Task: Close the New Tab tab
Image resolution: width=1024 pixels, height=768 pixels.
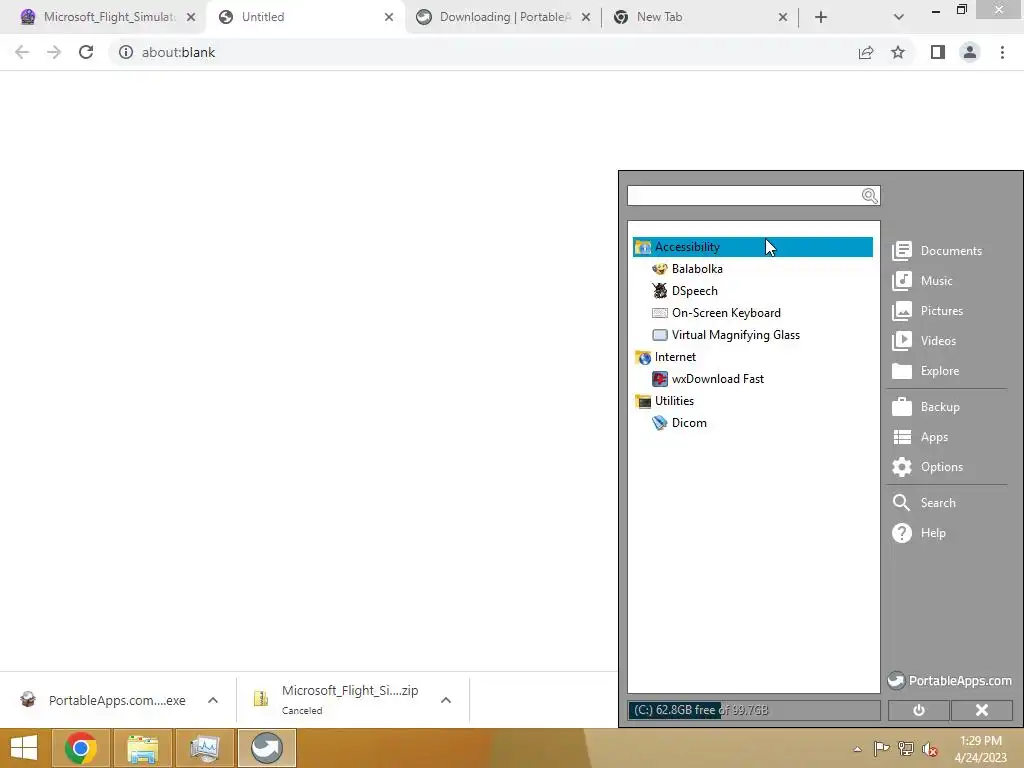Action: [x=782, y=18]
